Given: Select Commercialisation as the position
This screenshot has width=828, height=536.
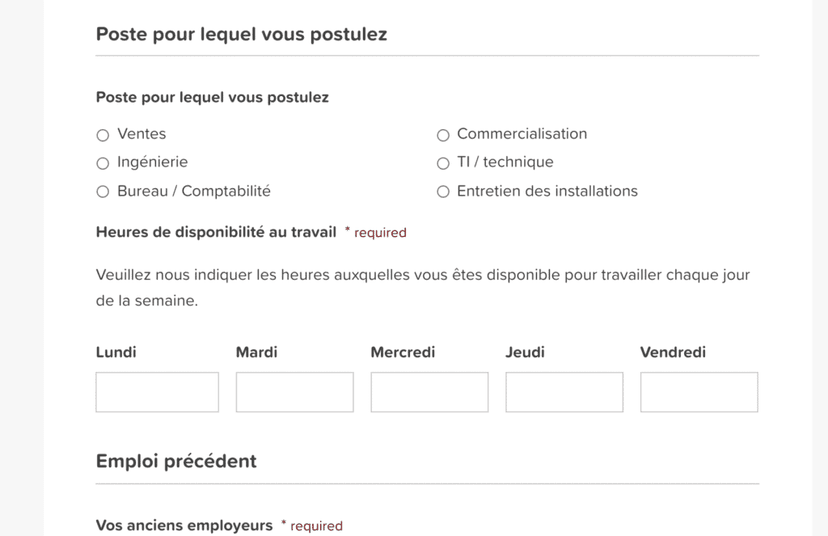Looking at the screenshot, I should tap(443, 135).
